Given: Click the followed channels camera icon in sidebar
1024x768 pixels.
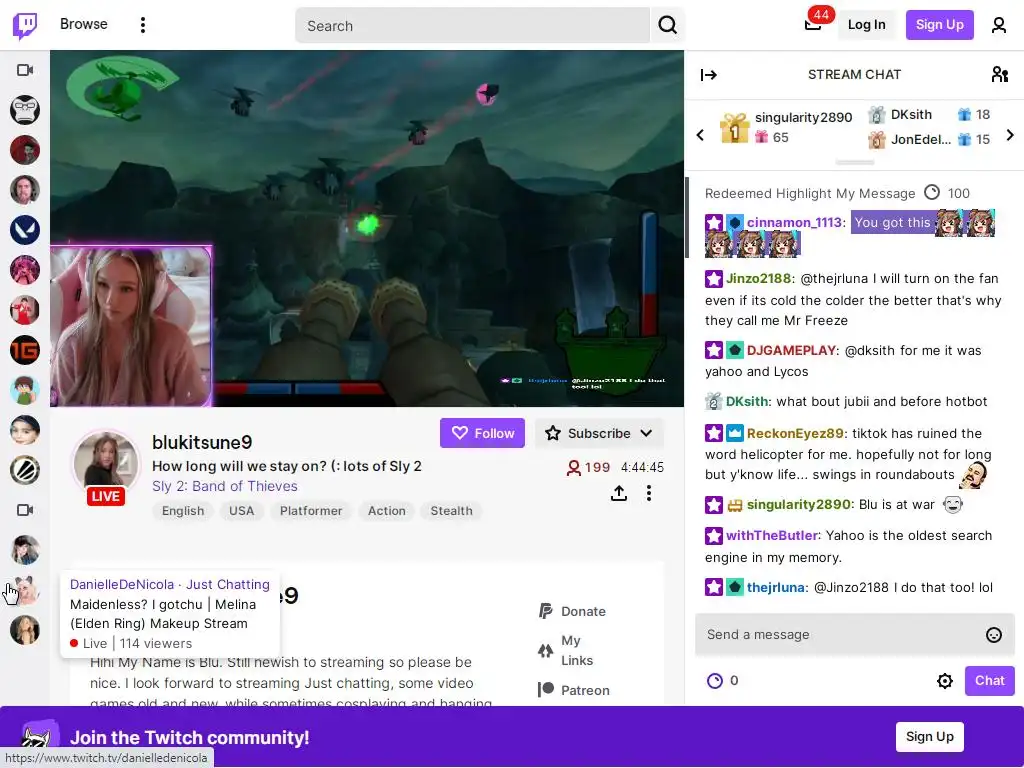Looking at the screenshot, I should [x=25, y=70].
